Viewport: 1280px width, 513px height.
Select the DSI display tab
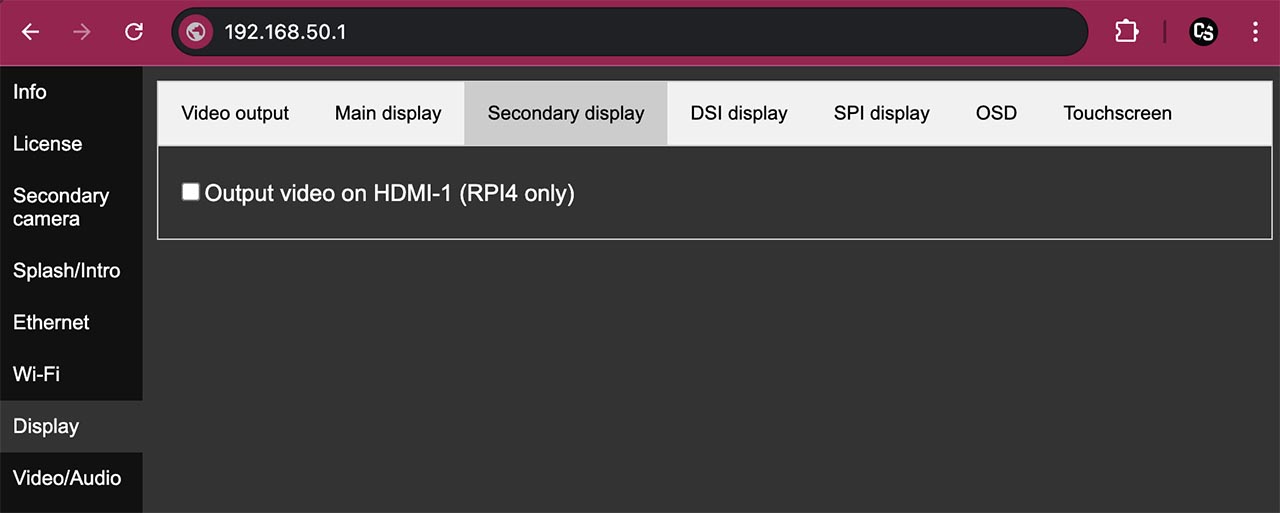coord(739,113)
